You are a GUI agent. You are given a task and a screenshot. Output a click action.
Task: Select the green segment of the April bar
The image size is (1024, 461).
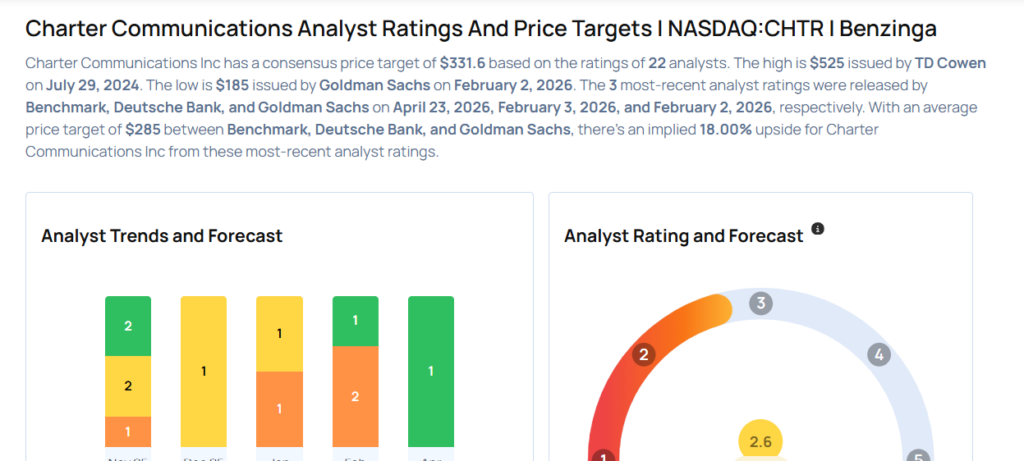coord(431,371)
